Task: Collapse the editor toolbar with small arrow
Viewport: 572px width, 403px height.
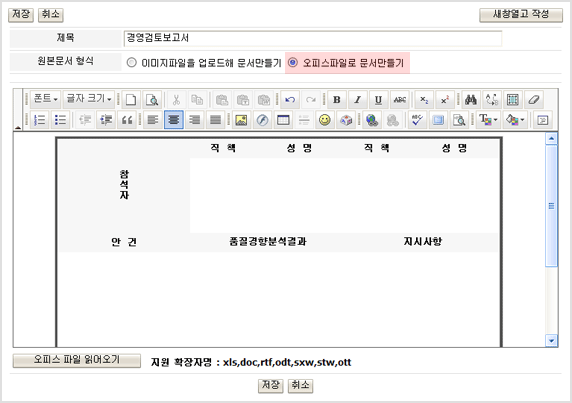Action: (18, 127)
